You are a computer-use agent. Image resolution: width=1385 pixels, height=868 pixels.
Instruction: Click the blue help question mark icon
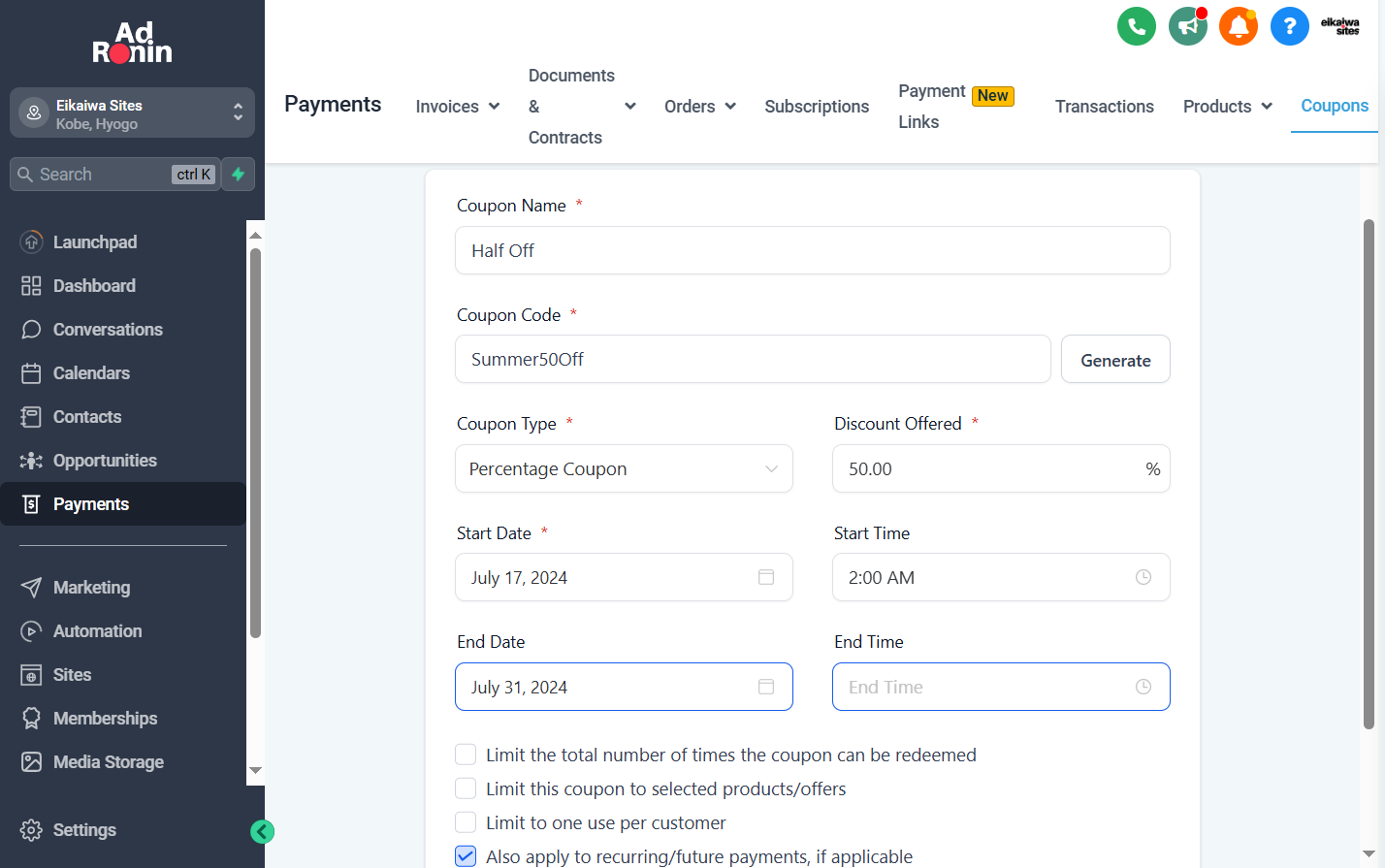tap(1289, 26)
